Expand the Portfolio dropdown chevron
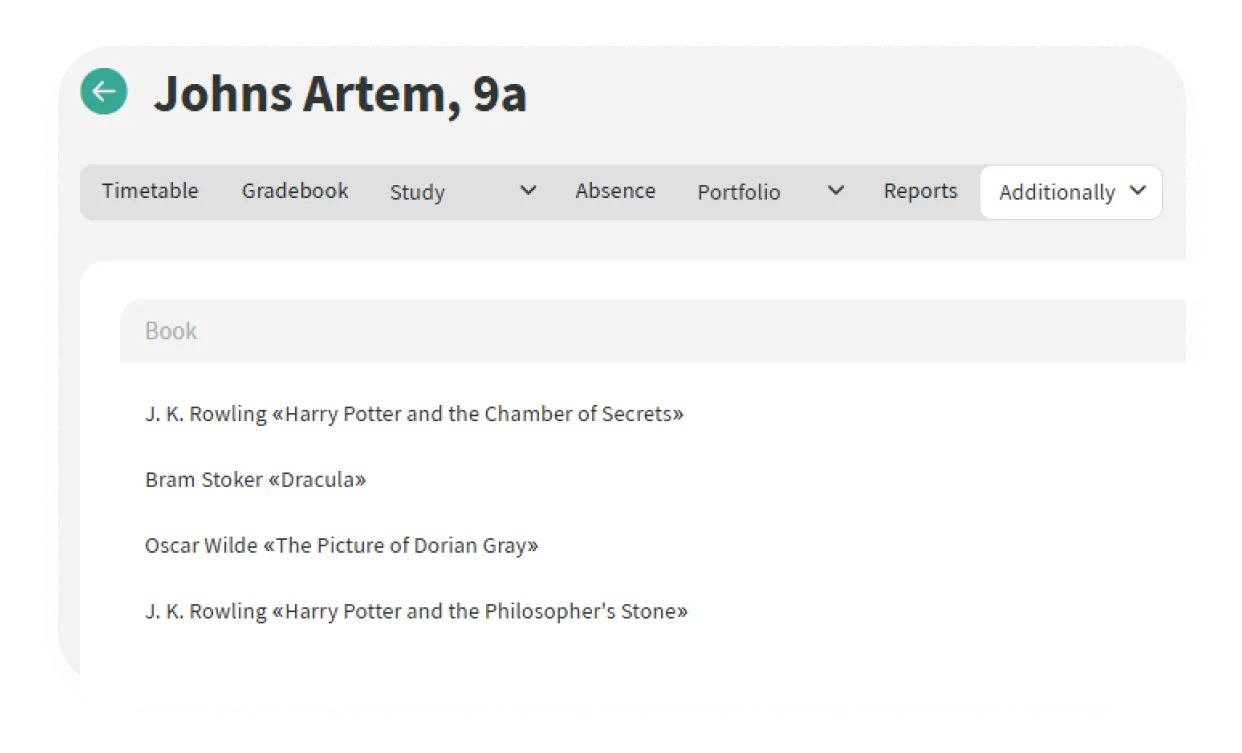 click(x=836, y=191)
